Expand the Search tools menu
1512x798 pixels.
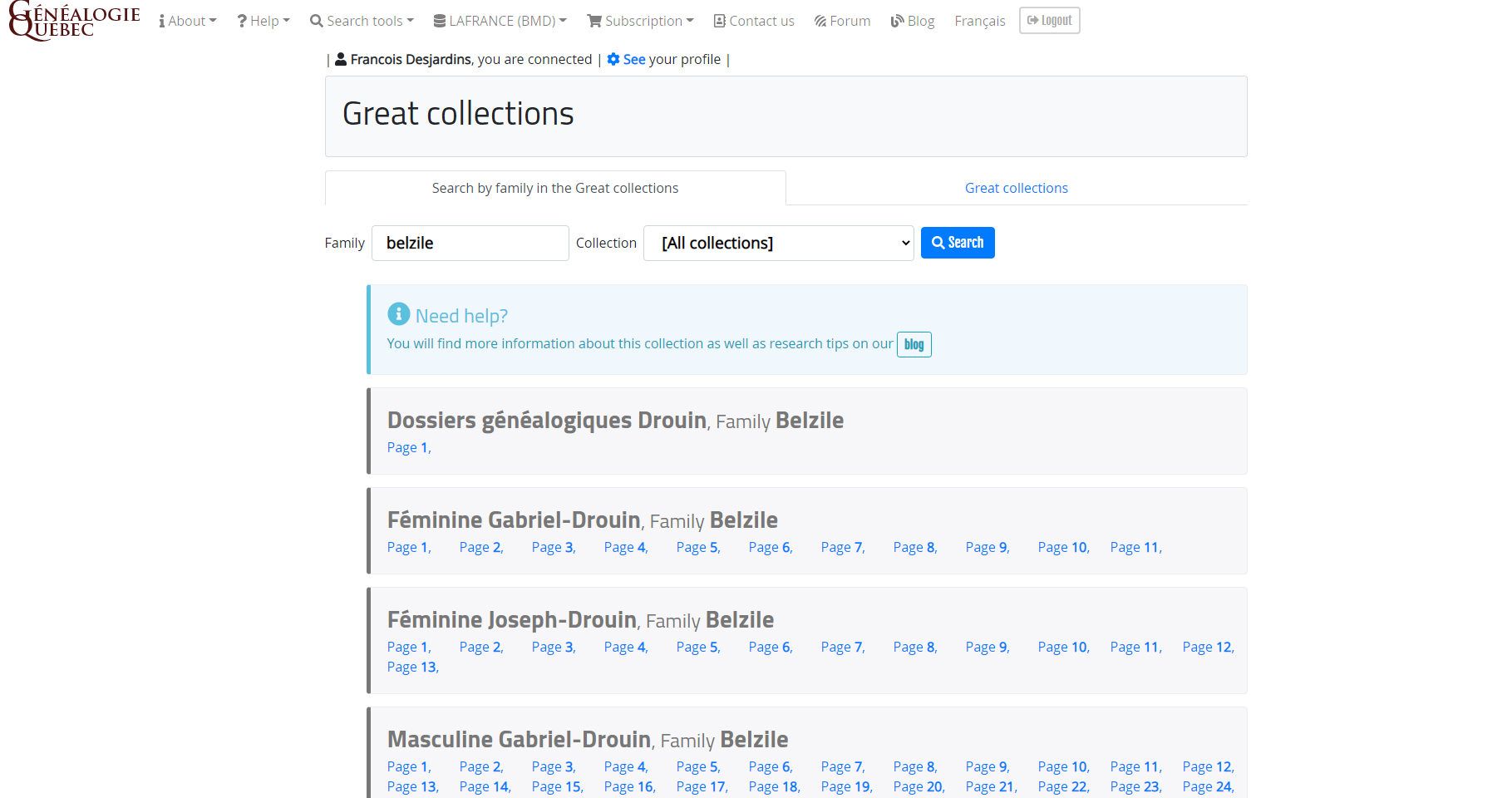point(362,21)
